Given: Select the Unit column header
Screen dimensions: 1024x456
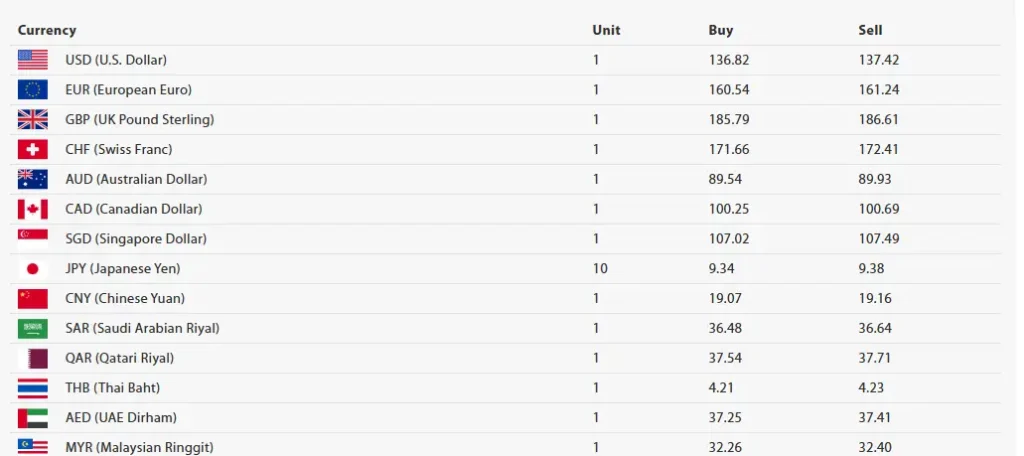Looking at the screenshot, I should pyautogui.click(x=606, y=30).
